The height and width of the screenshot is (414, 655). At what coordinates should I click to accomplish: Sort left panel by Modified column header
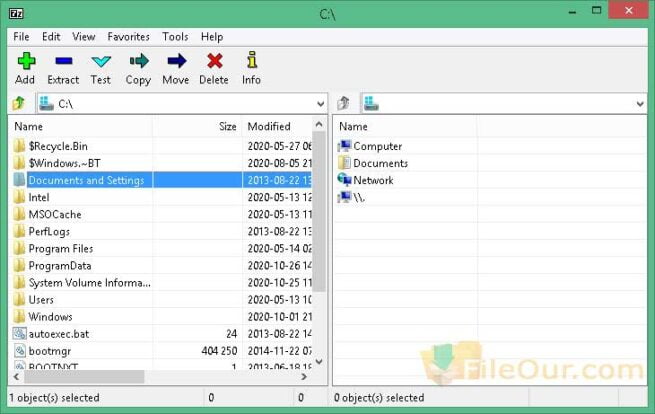tap(277, 126)
